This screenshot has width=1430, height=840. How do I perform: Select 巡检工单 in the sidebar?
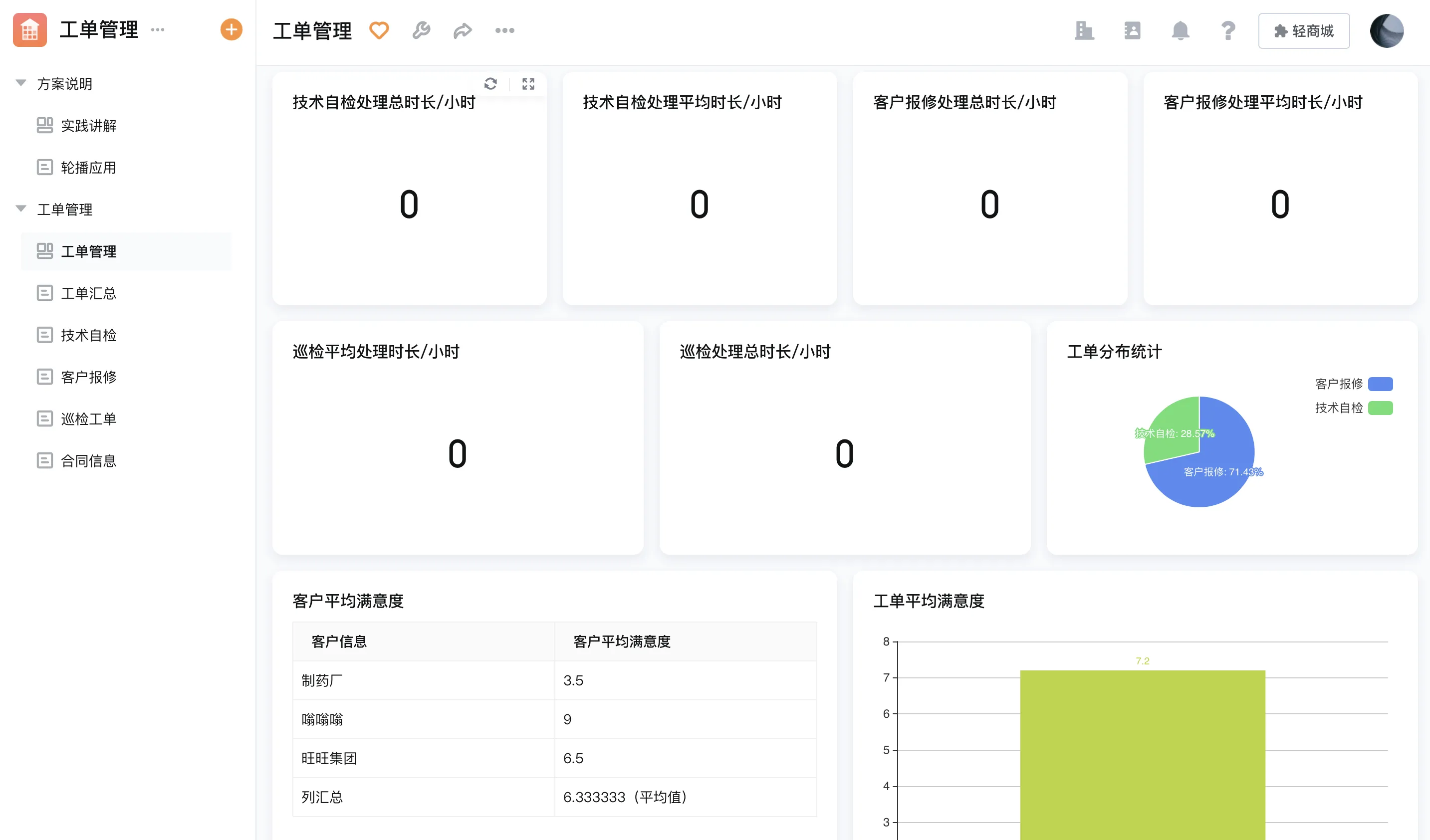point(88,419)
